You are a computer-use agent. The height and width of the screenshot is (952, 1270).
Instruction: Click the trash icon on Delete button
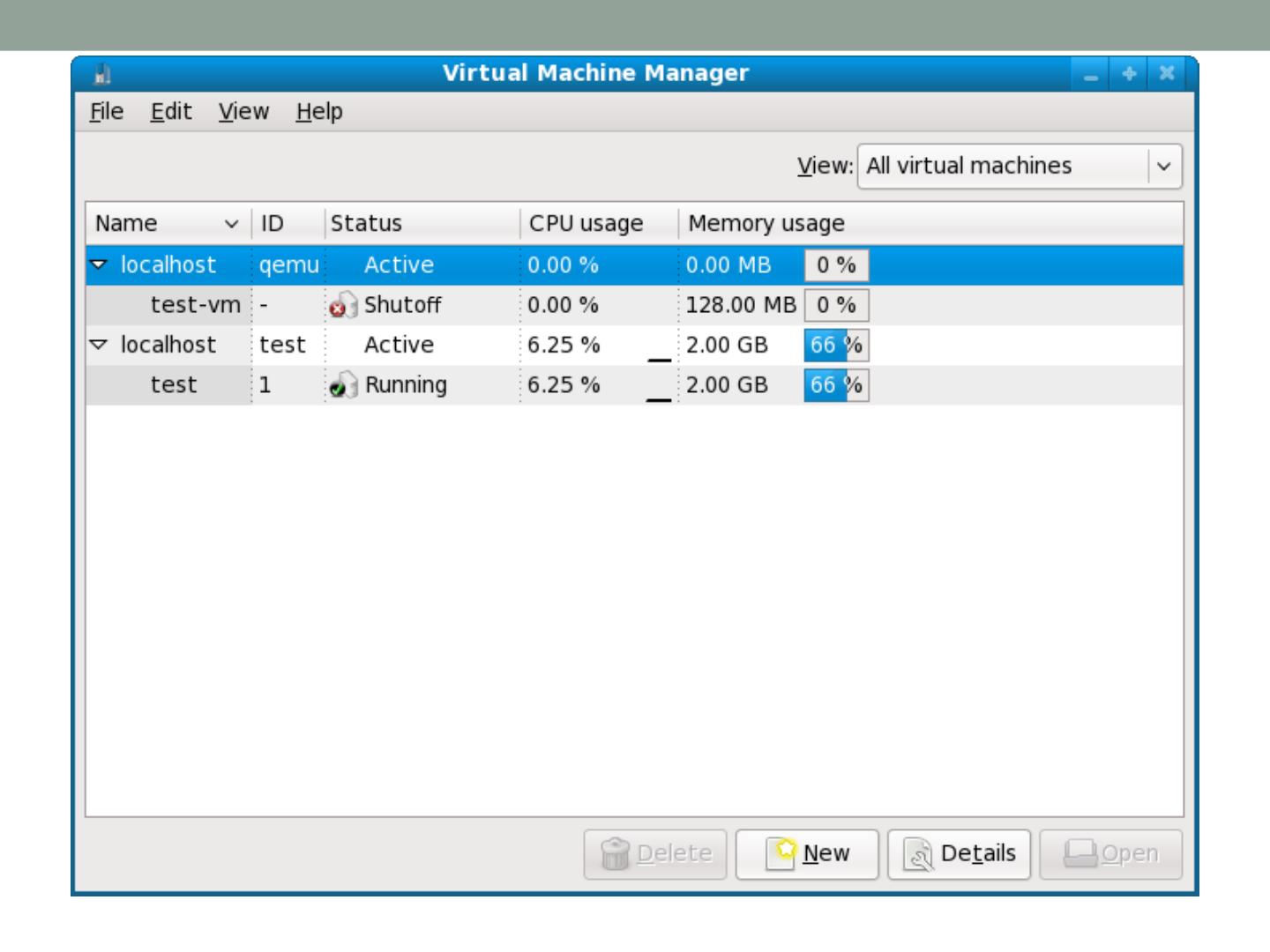coord(614,854)
